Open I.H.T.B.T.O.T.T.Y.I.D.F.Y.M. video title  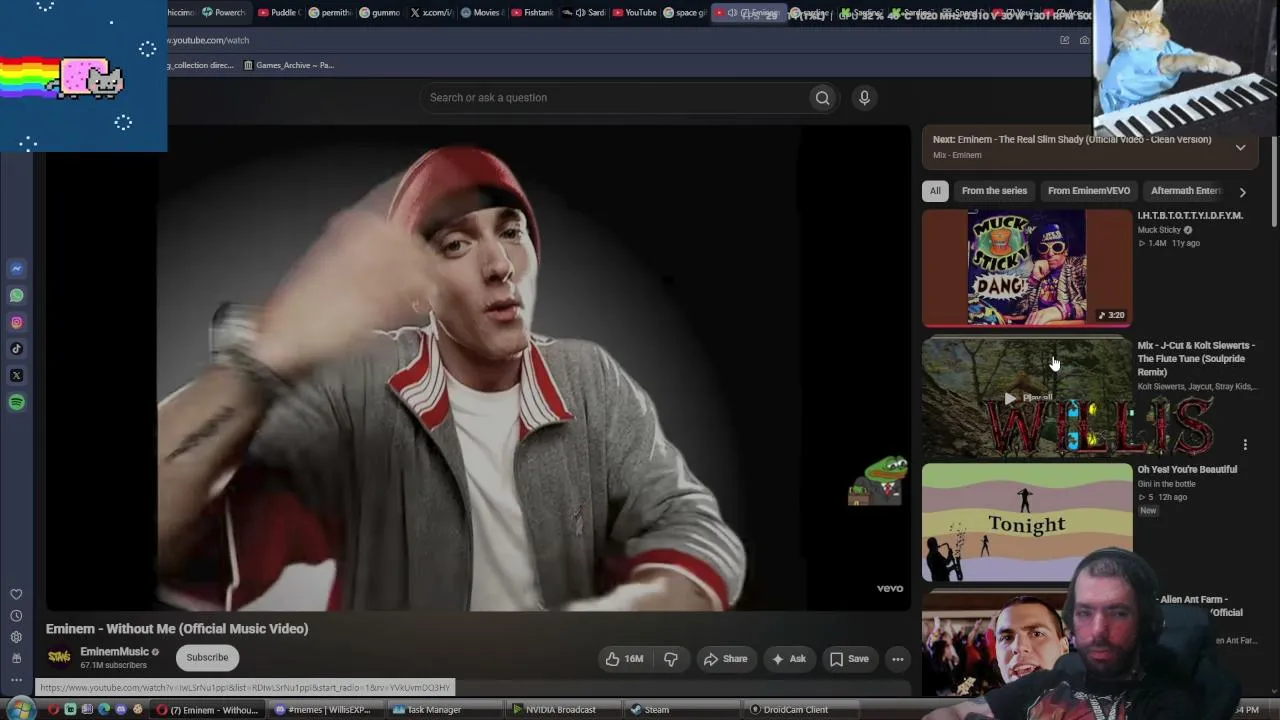coord(1190,215)
